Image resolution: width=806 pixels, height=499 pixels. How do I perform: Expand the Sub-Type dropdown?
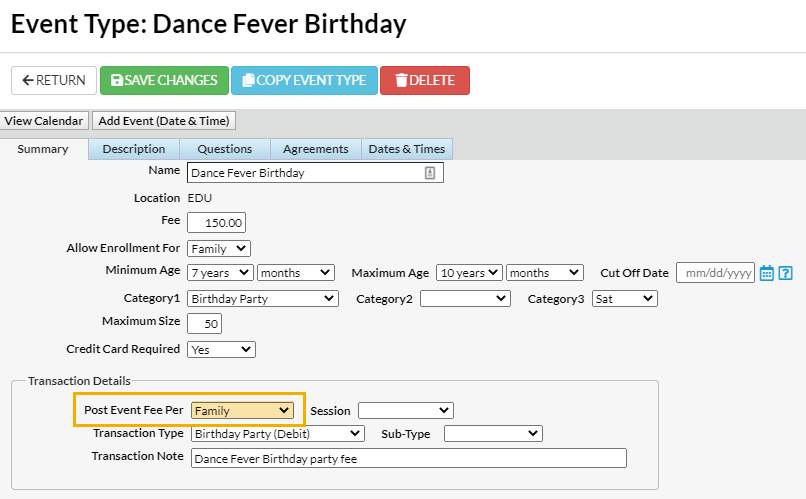click(x=493, y=434)
